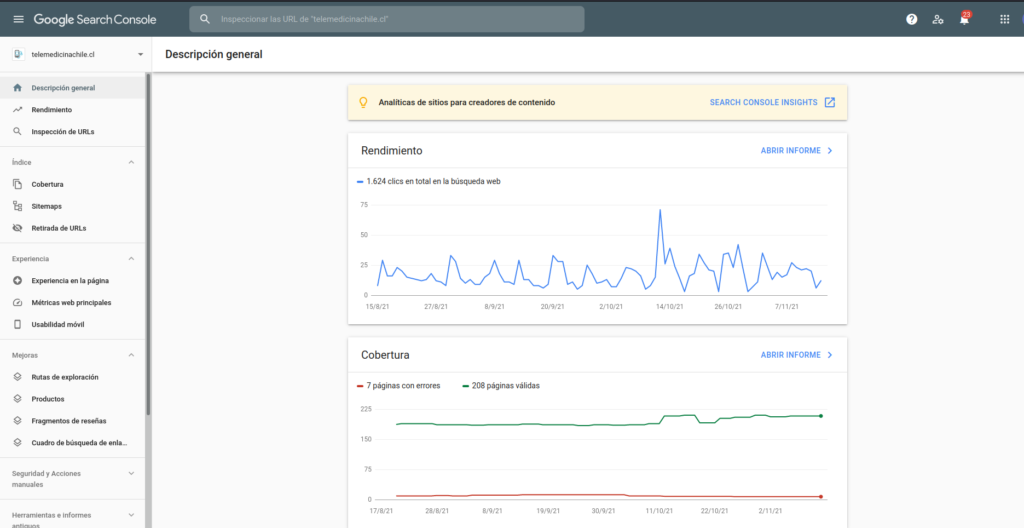Image resolution: width=1024 pixels, height=528 pixels.
Task: Open Métricas web principales report
Action: coord(72,303)
